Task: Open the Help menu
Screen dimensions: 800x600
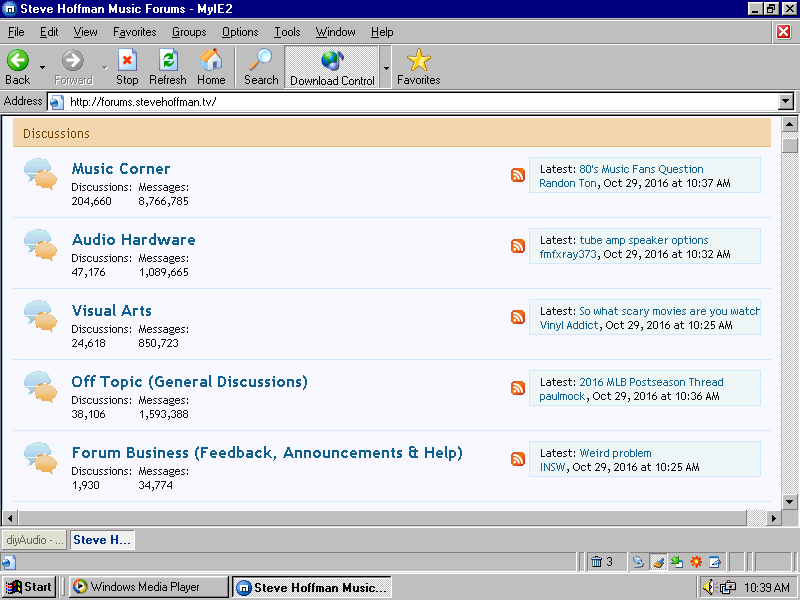Action: click(x=382, y=32)
